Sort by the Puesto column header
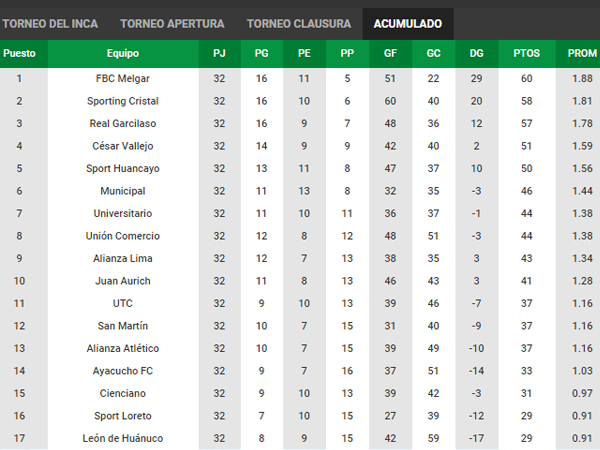The height and width of the screenshot is (450, 600). 20,53
